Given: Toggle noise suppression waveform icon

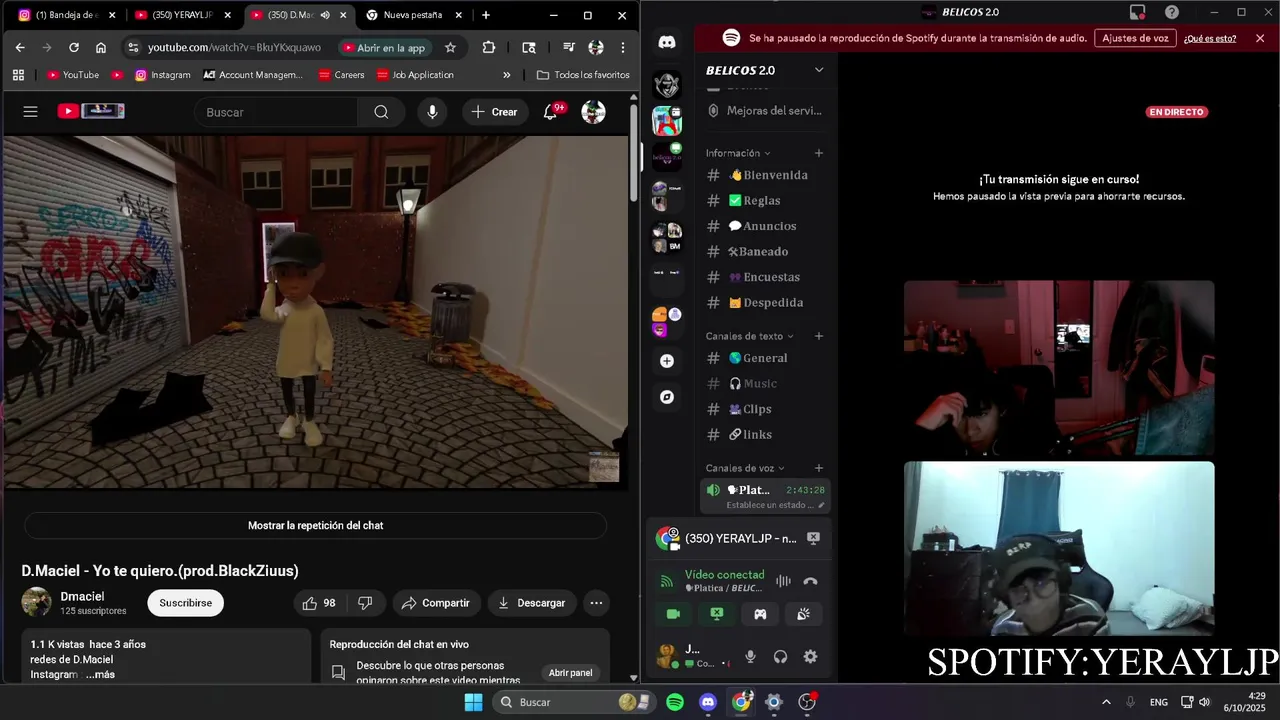Looking at the screenshot, I should [x=783, y=581].
